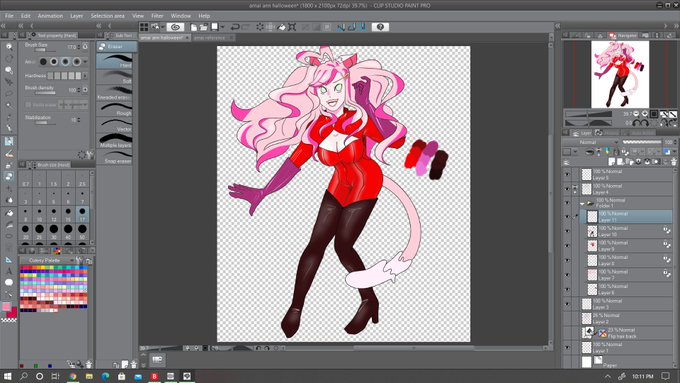Click Rotate left icon in Navigator
This screenshot has width=680, height=383.
click(635, 123)
